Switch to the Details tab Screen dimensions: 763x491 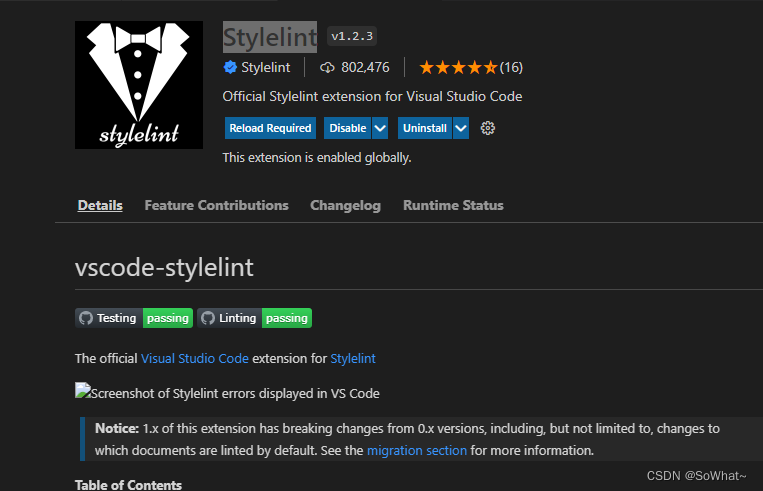tap(100, 205)
